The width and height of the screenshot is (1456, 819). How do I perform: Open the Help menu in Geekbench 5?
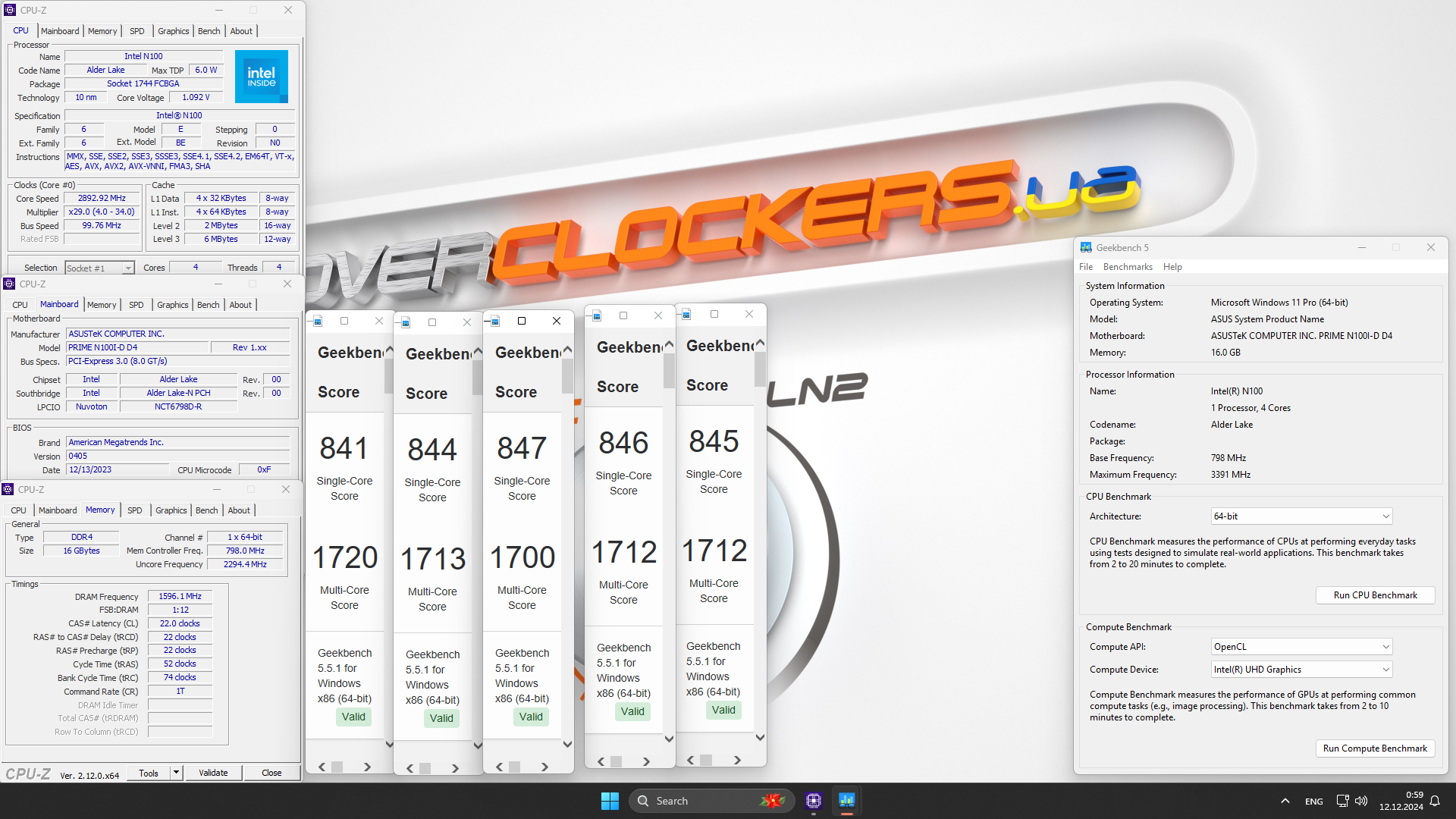pos(1172,267)
